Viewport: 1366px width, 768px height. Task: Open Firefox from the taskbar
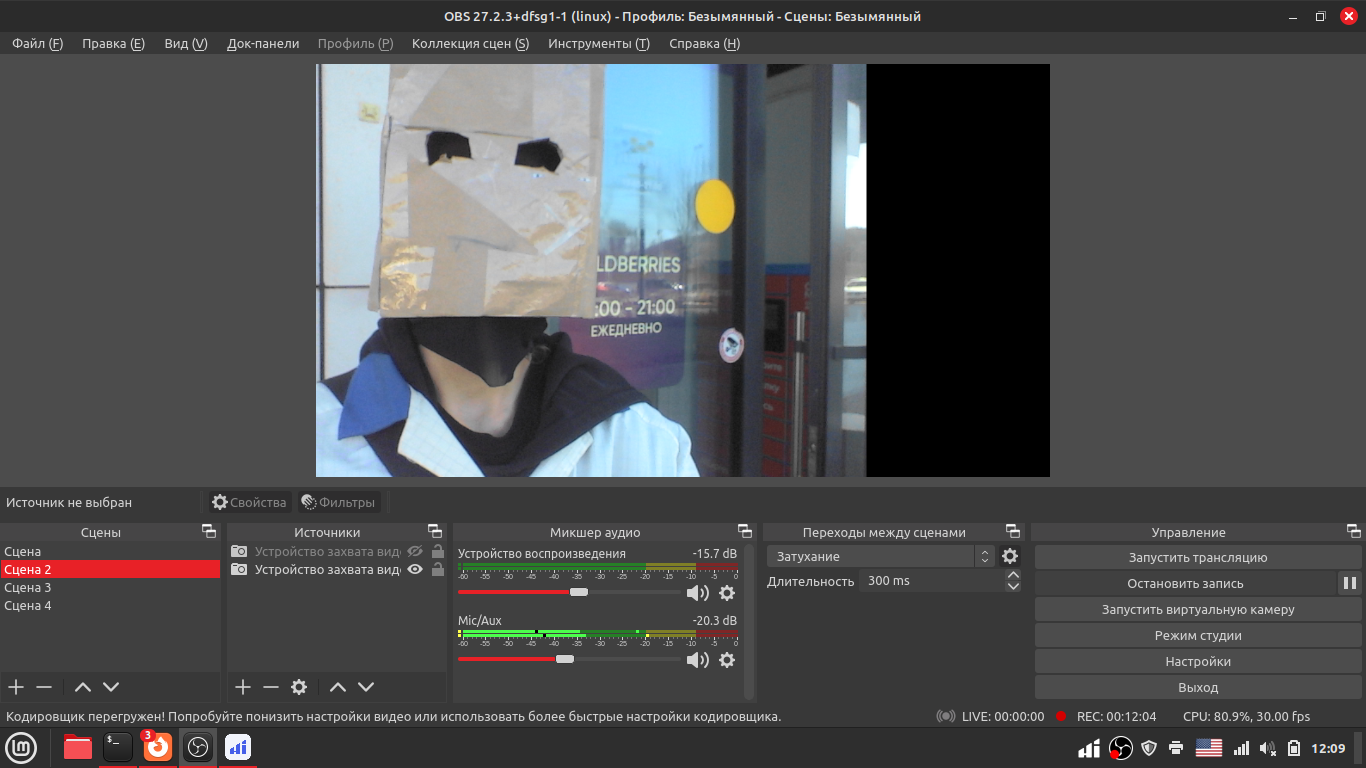tap(158, 747)
